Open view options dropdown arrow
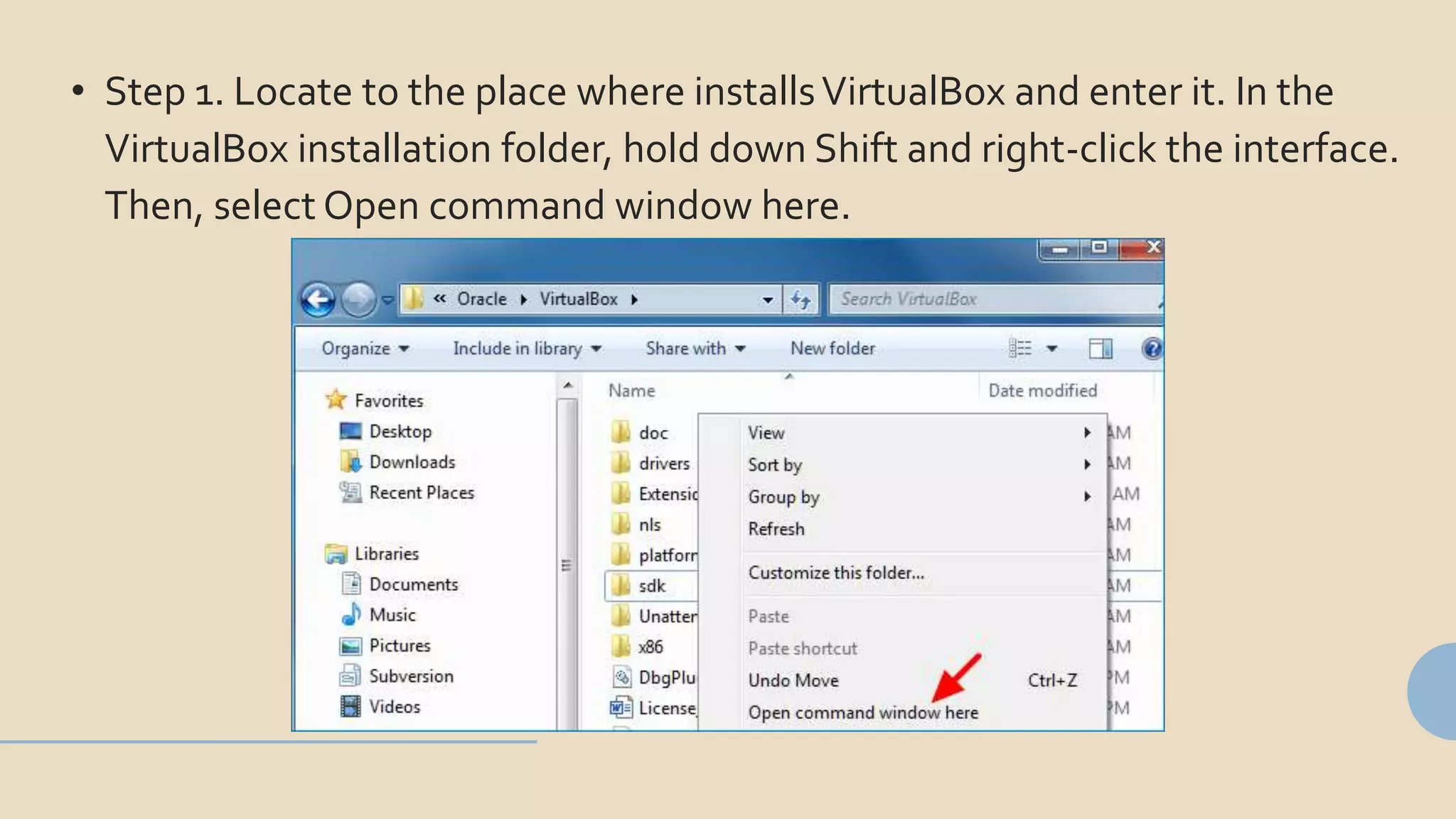Screen dimensions: 1456x819 click(x=1051, y=349)
